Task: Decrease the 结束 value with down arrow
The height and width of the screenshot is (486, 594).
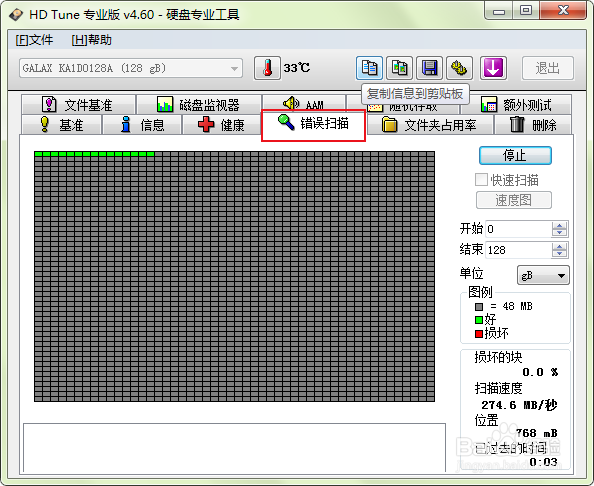Action: point(559,254)
